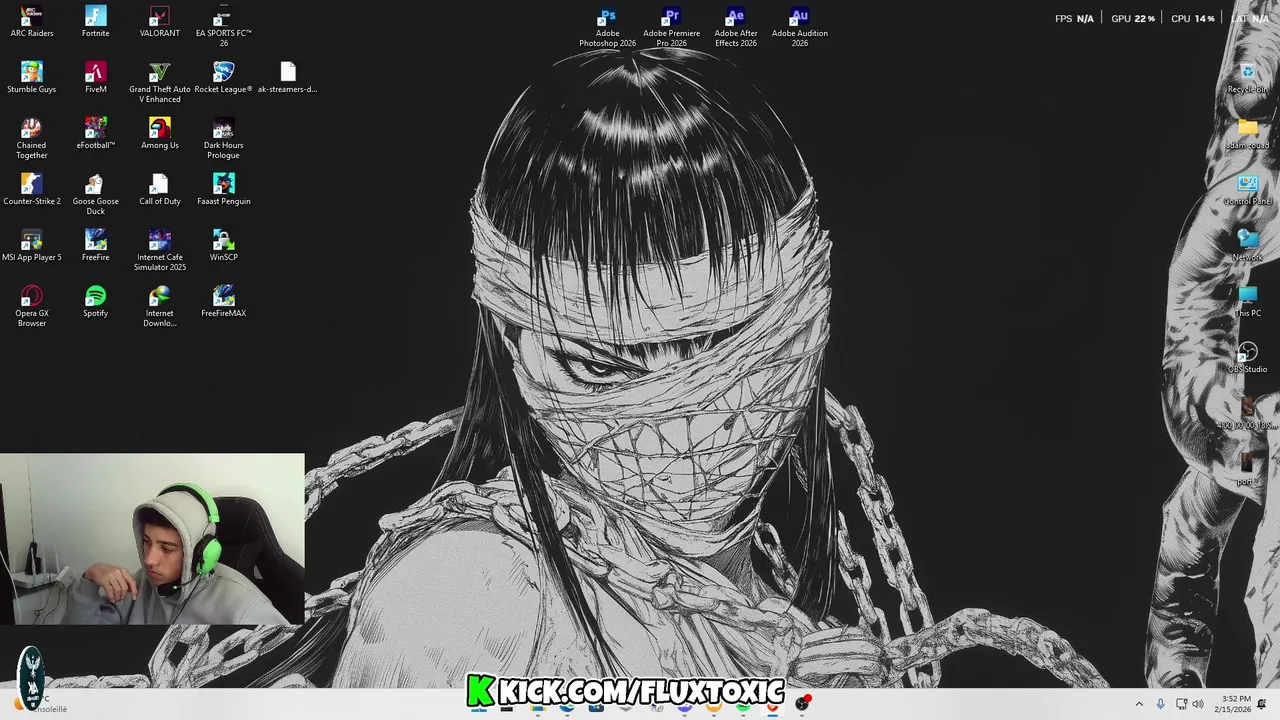
Task: Open the Opera GX Browser icon
Action: tap(32, 306)
